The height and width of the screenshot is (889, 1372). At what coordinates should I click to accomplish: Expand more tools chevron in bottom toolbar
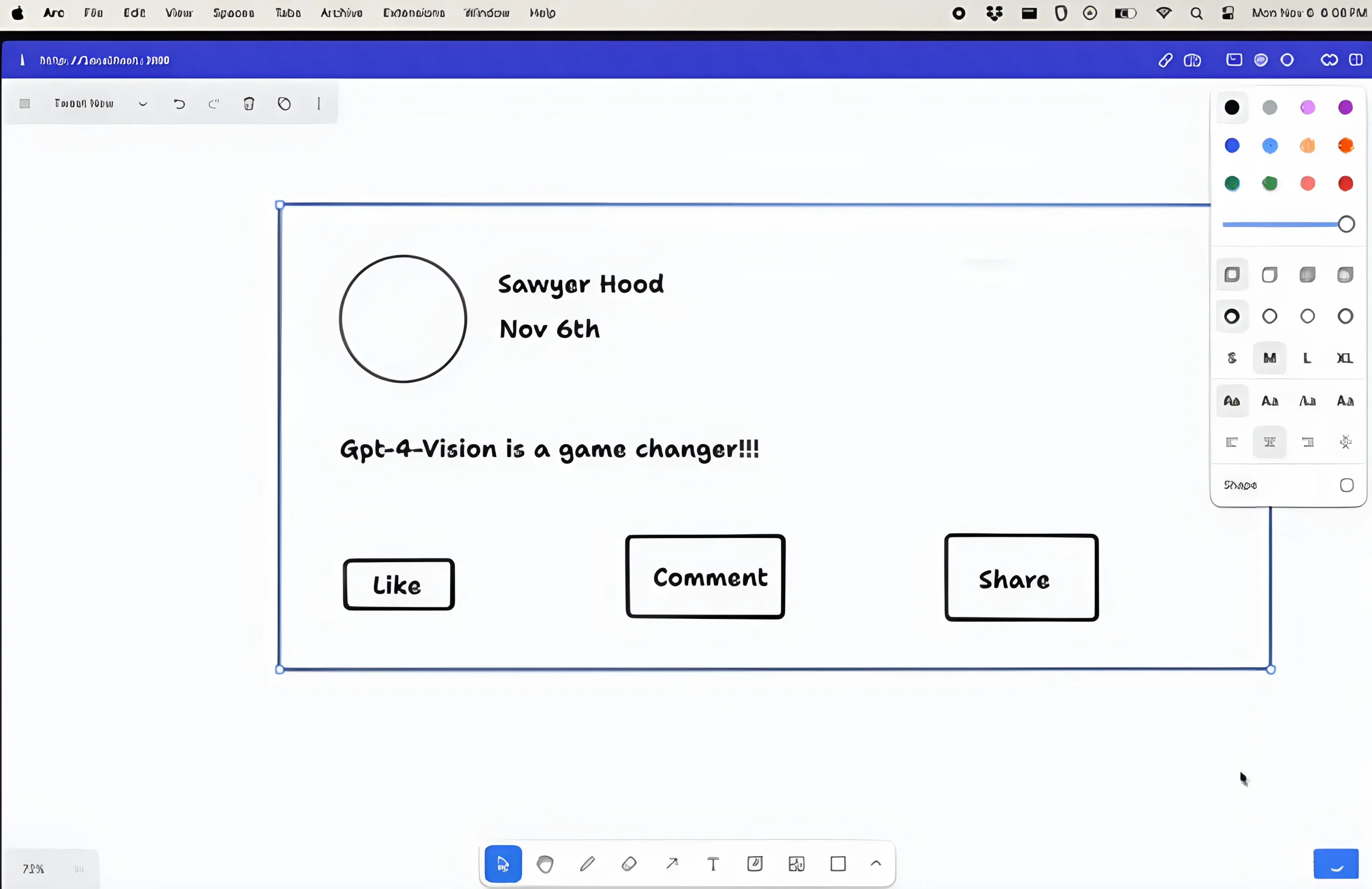[x=876, y=863]
